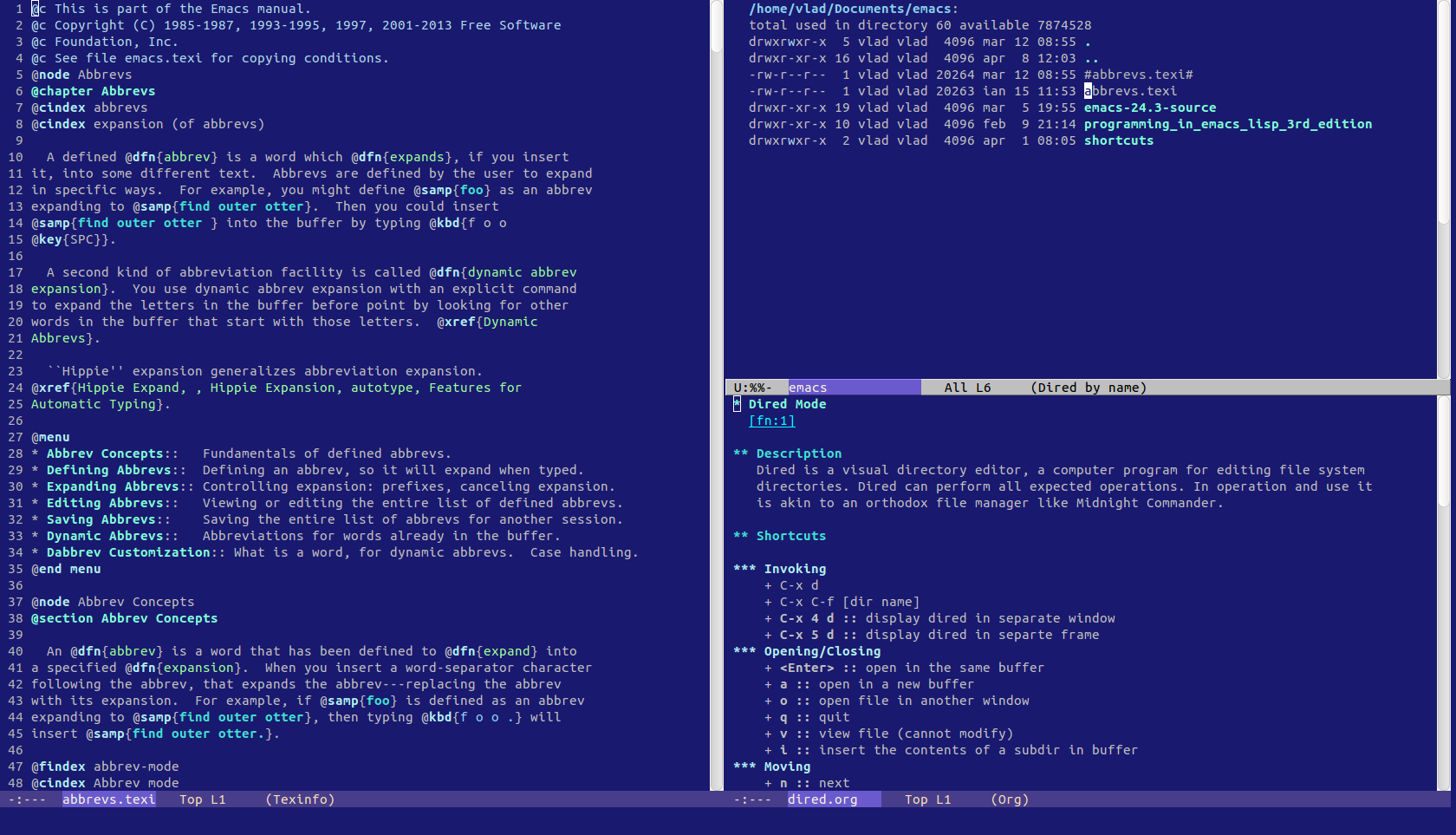Click the emacs buffer name in dired mode line
Screen dimensions: 1456x835
[x=807, y=388]
